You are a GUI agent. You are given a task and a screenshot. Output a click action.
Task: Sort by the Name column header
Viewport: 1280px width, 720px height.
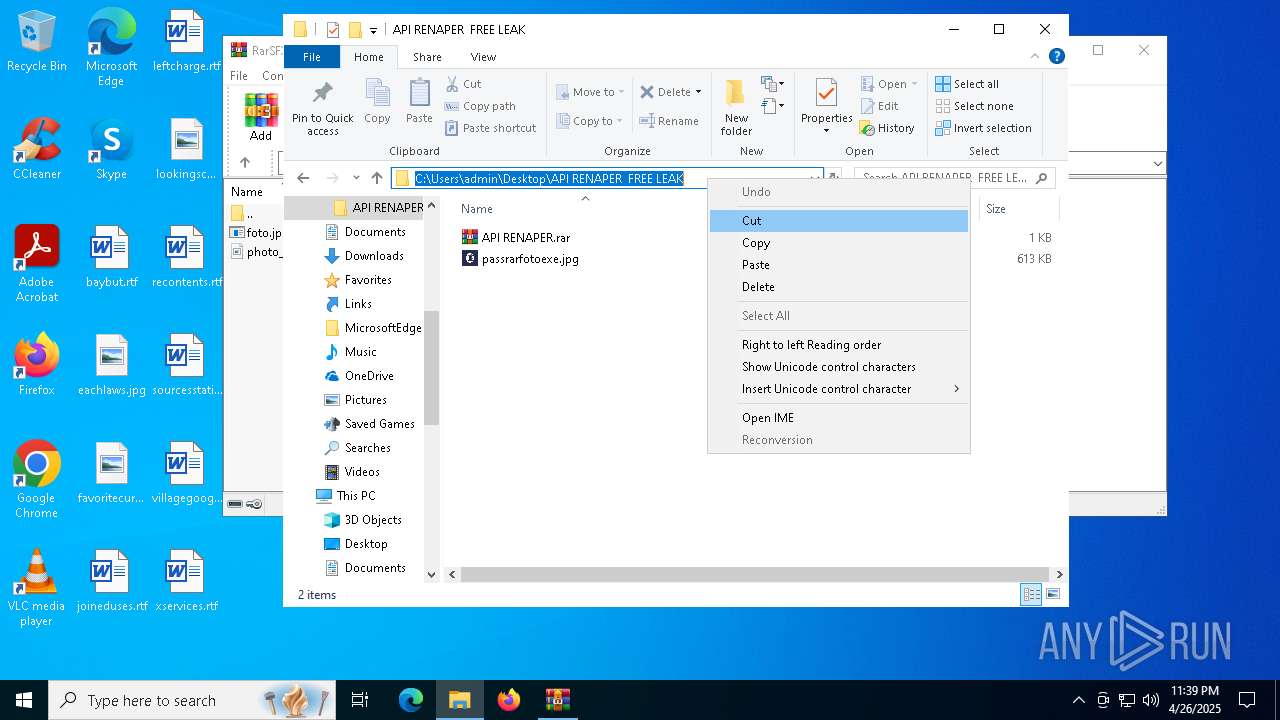tap(477, 209)
